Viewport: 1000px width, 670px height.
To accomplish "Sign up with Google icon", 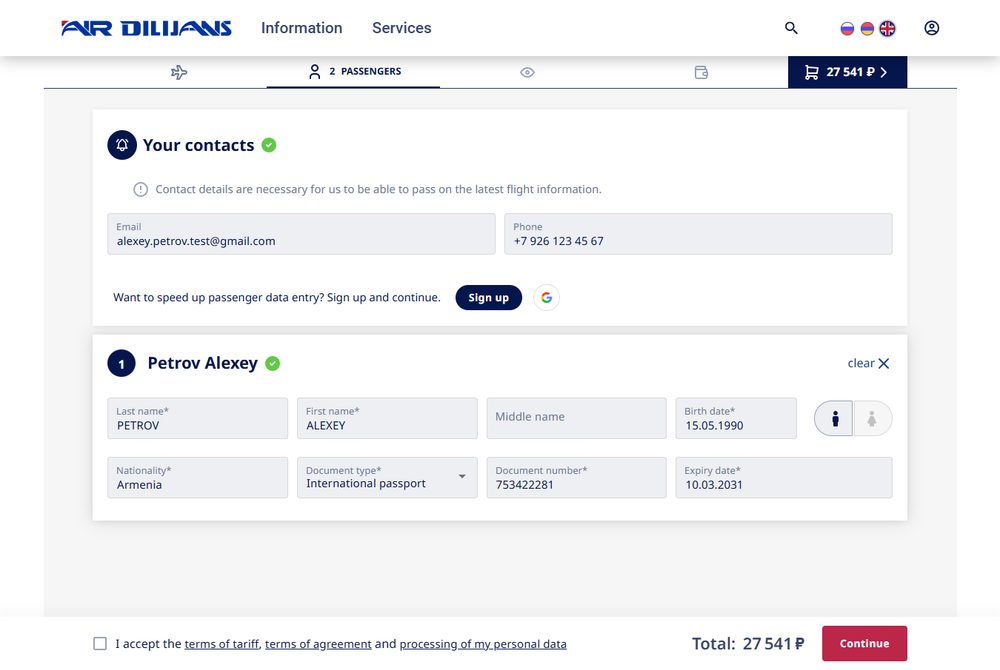I will pyautogui.click(x=547, y=298).
